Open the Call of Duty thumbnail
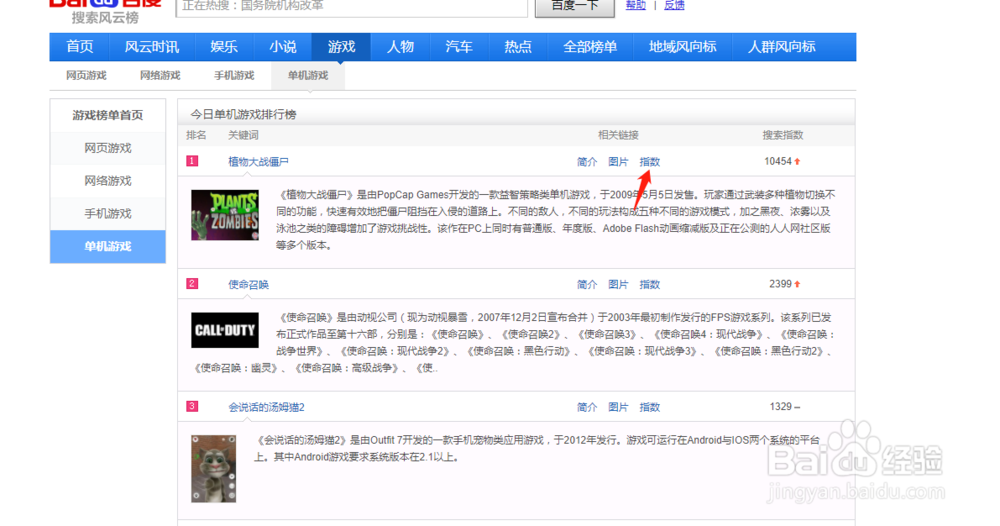Image resolution: width=1000 pixels, height=526 pixels. (x=224, y=330)
